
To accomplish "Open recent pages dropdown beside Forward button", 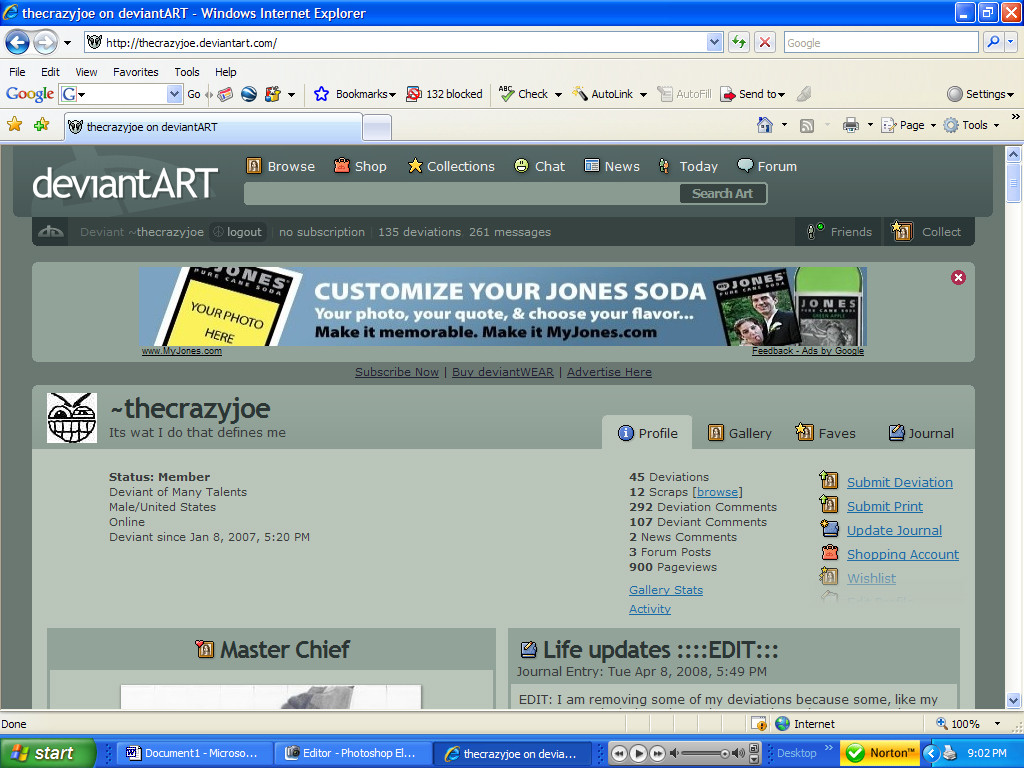I will (67, 43).
